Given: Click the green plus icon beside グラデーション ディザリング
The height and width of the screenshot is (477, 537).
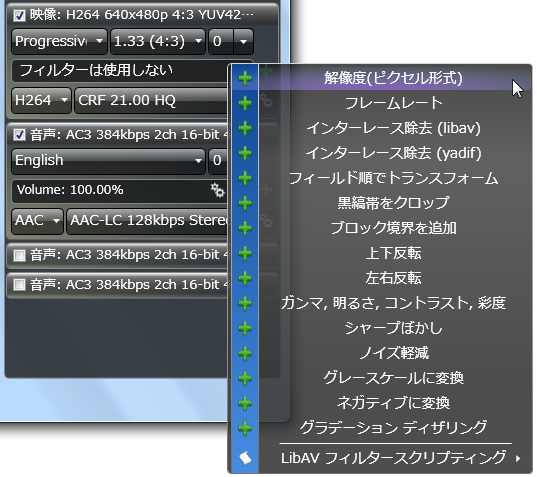Looking at the screenshot, I should point(245,428).
